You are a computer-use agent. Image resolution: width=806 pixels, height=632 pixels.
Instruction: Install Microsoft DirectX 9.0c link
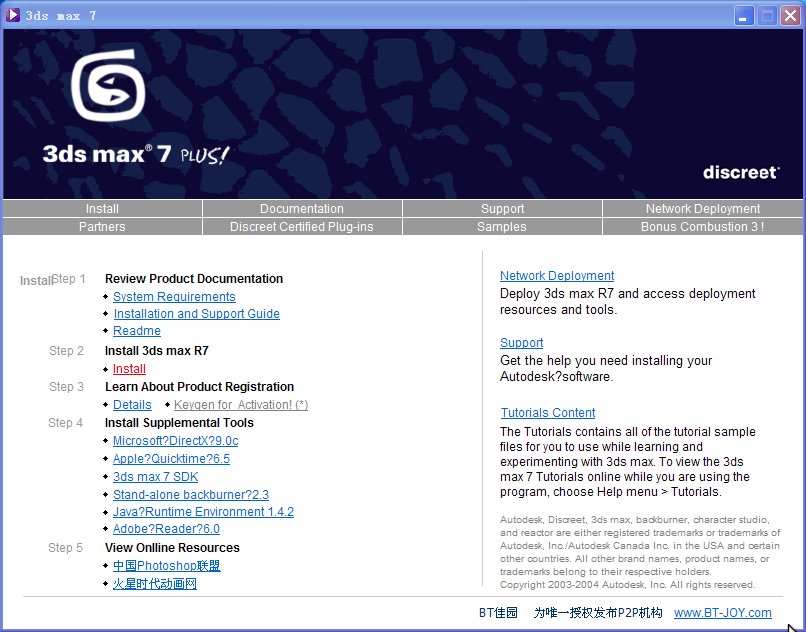pyautogui.click(x=175, y=441)
